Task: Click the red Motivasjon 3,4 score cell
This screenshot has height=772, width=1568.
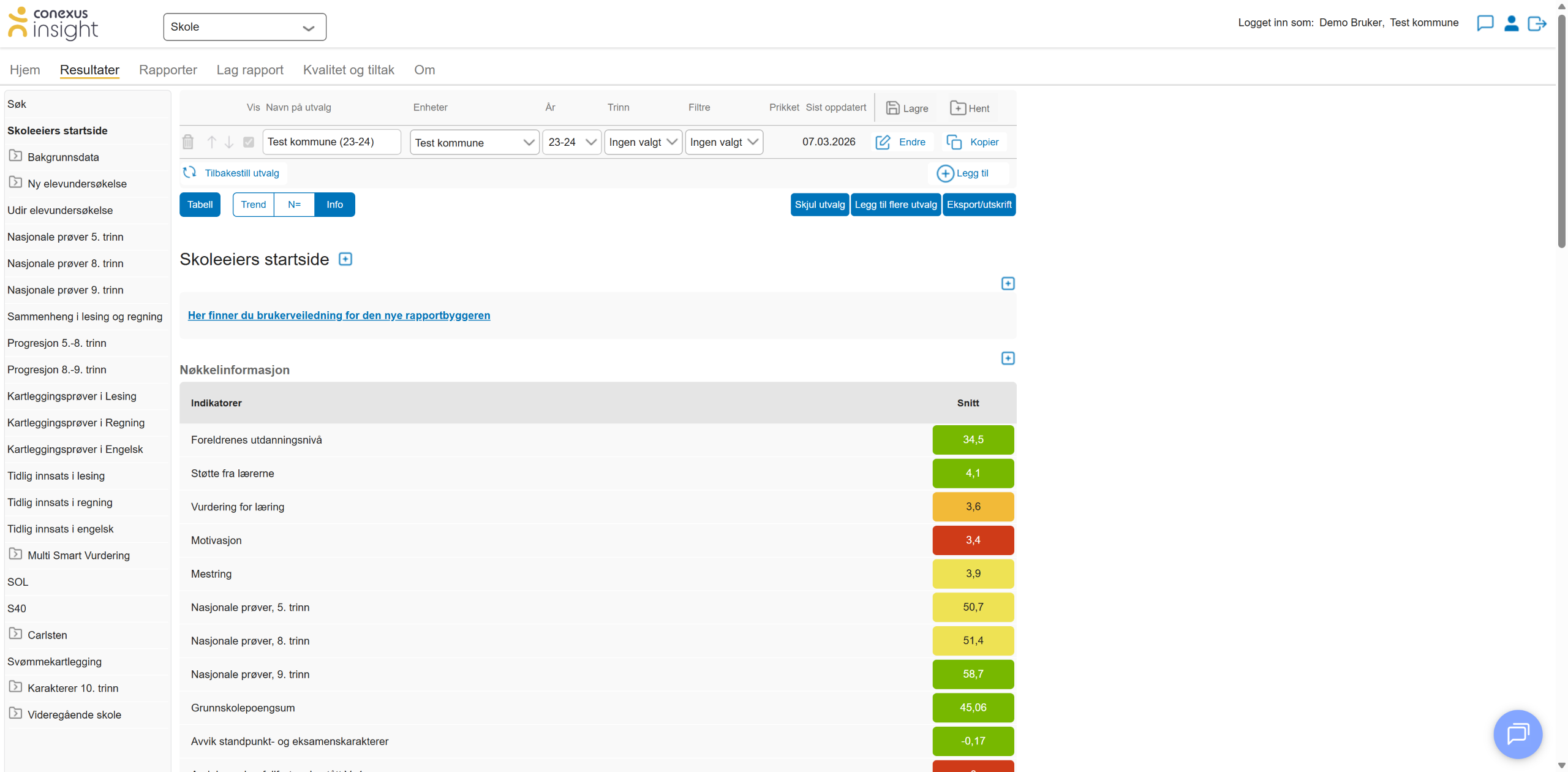Action: click(x=973, y=540)
